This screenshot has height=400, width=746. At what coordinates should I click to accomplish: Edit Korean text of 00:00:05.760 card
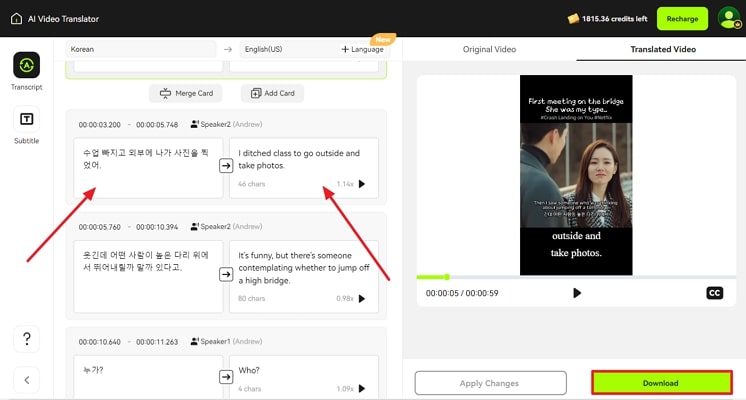click(x=148, y=276)
